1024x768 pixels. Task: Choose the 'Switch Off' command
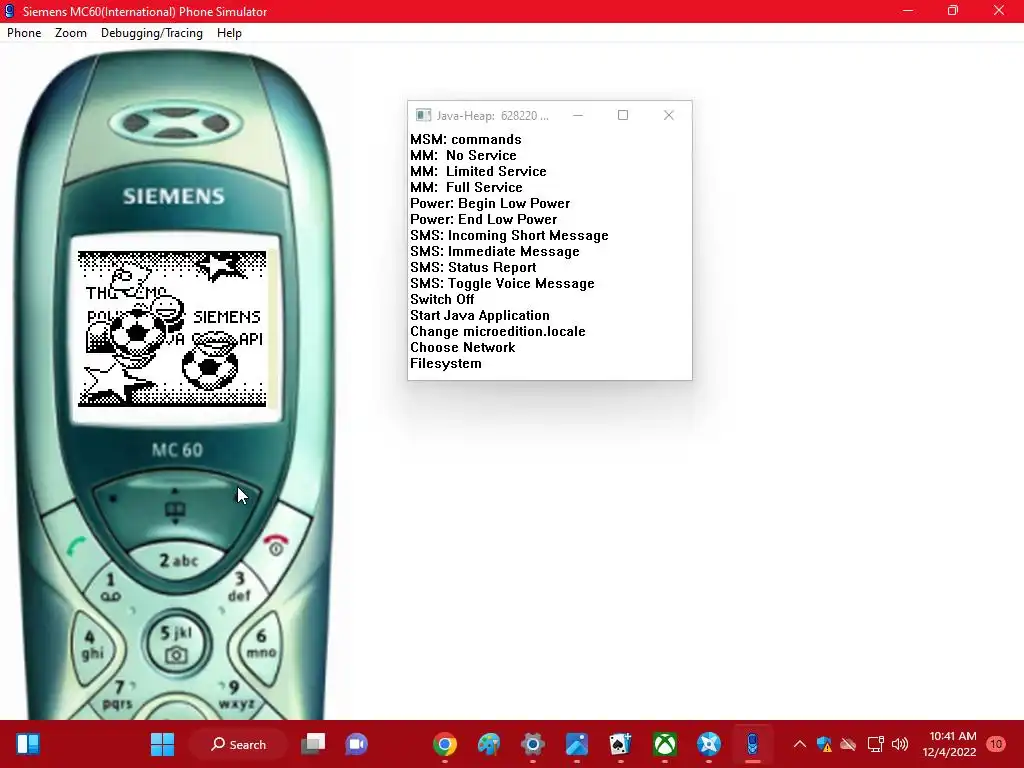tap(442, 299)
